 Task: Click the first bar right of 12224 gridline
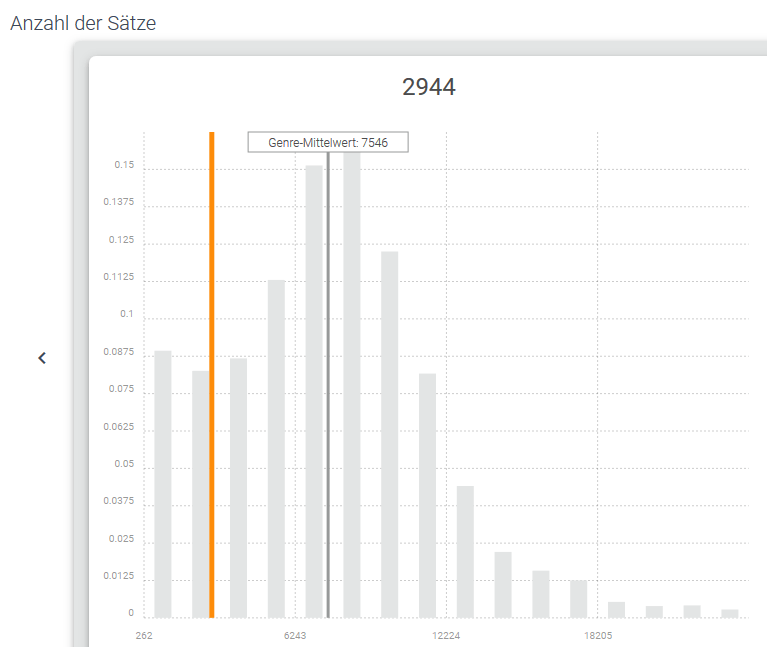(465, 552)
